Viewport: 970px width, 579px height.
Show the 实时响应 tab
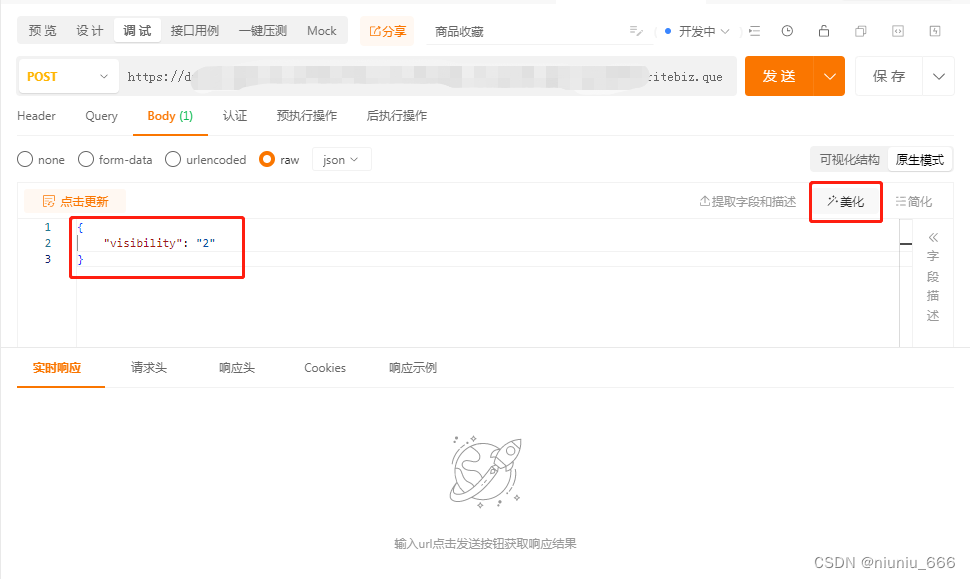coord(57,368)
